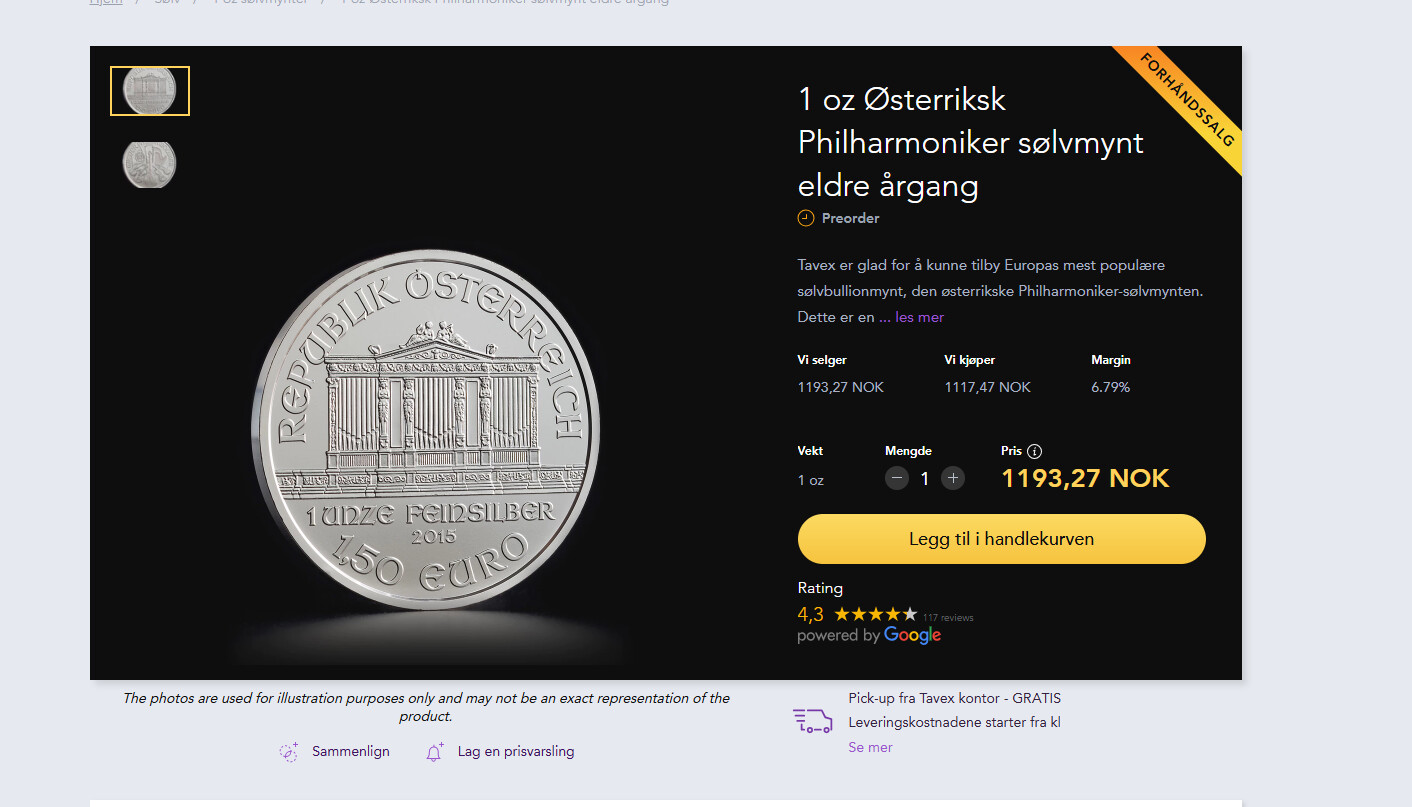Click the Sammenlign compare icon

(x=289, y=752)
